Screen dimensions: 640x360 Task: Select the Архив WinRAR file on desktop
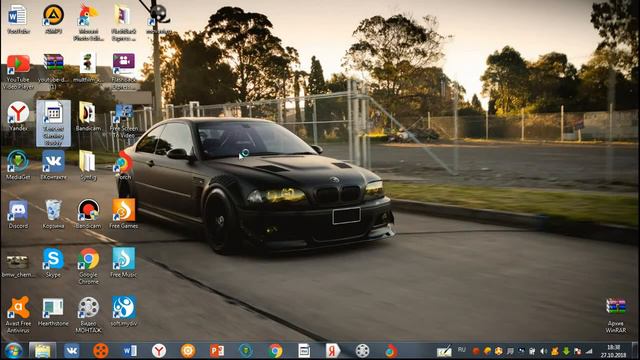point(616,316)
